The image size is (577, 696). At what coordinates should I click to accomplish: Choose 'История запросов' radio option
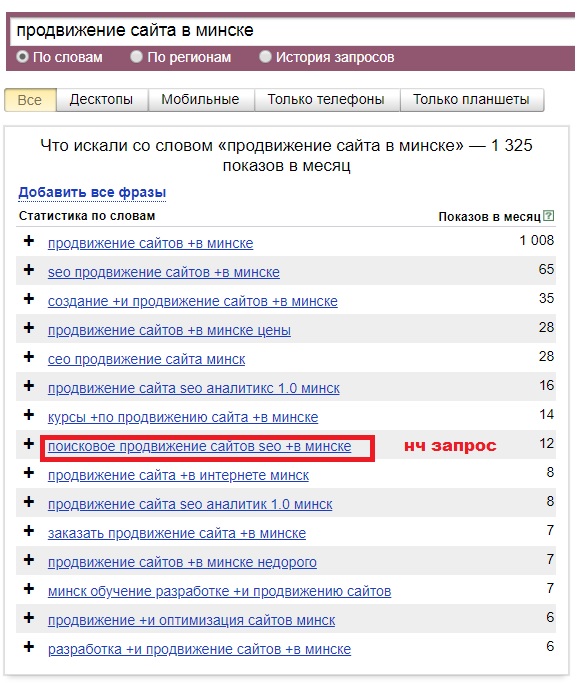coord(265,57)
